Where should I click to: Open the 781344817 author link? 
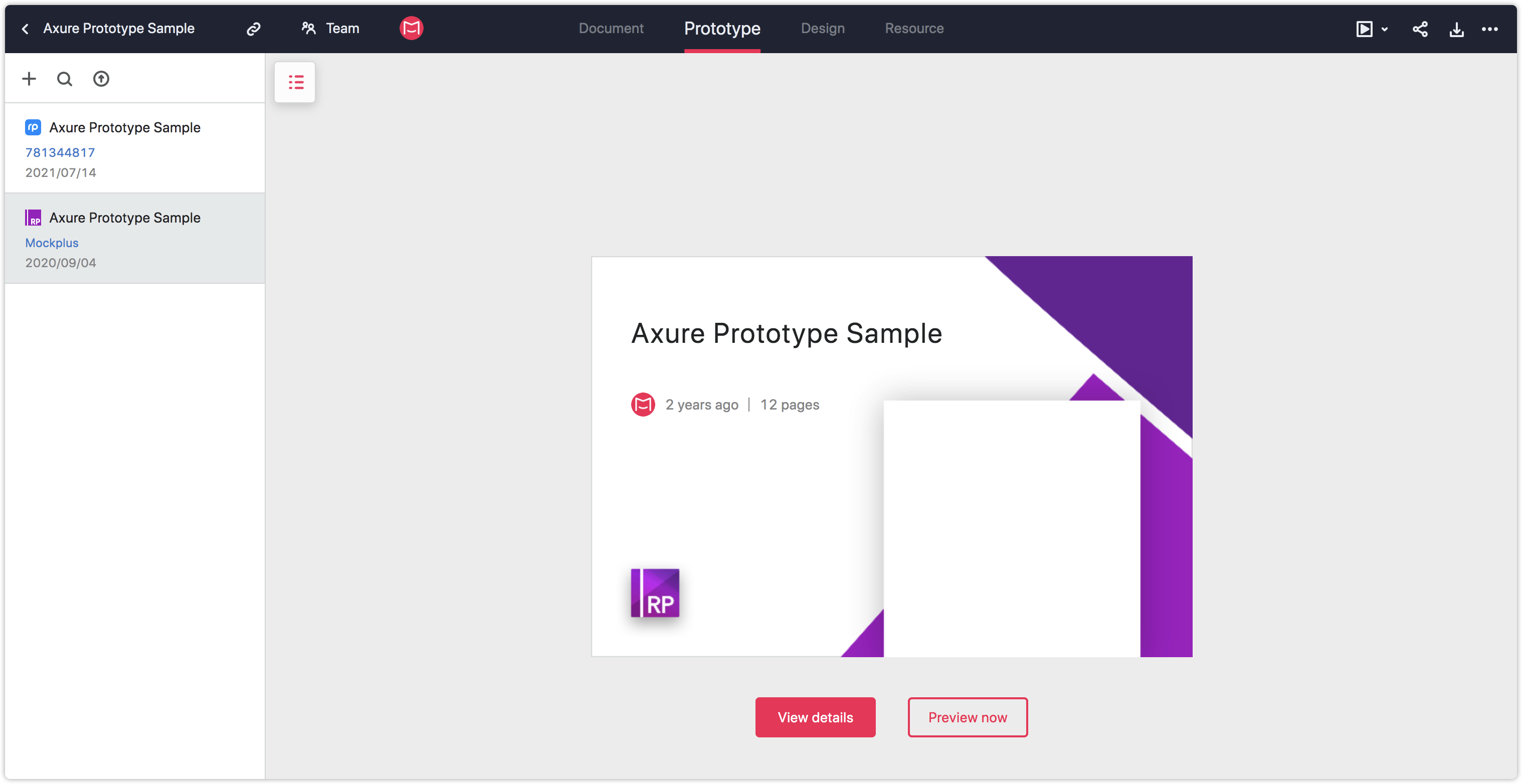[60, 152]
